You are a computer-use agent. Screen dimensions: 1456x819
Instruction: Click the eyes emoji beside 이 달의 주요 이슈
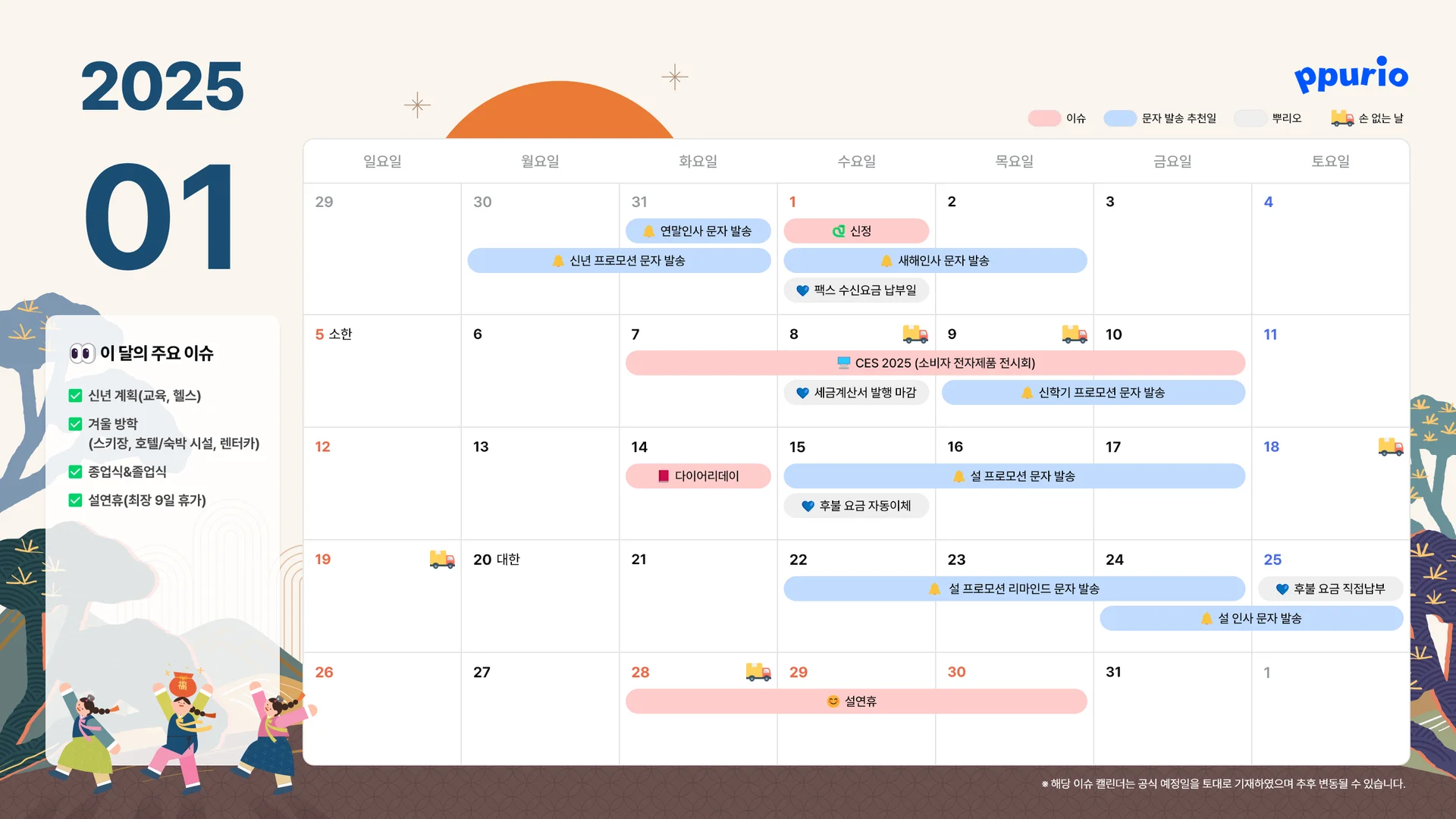[x=82, y=353]
